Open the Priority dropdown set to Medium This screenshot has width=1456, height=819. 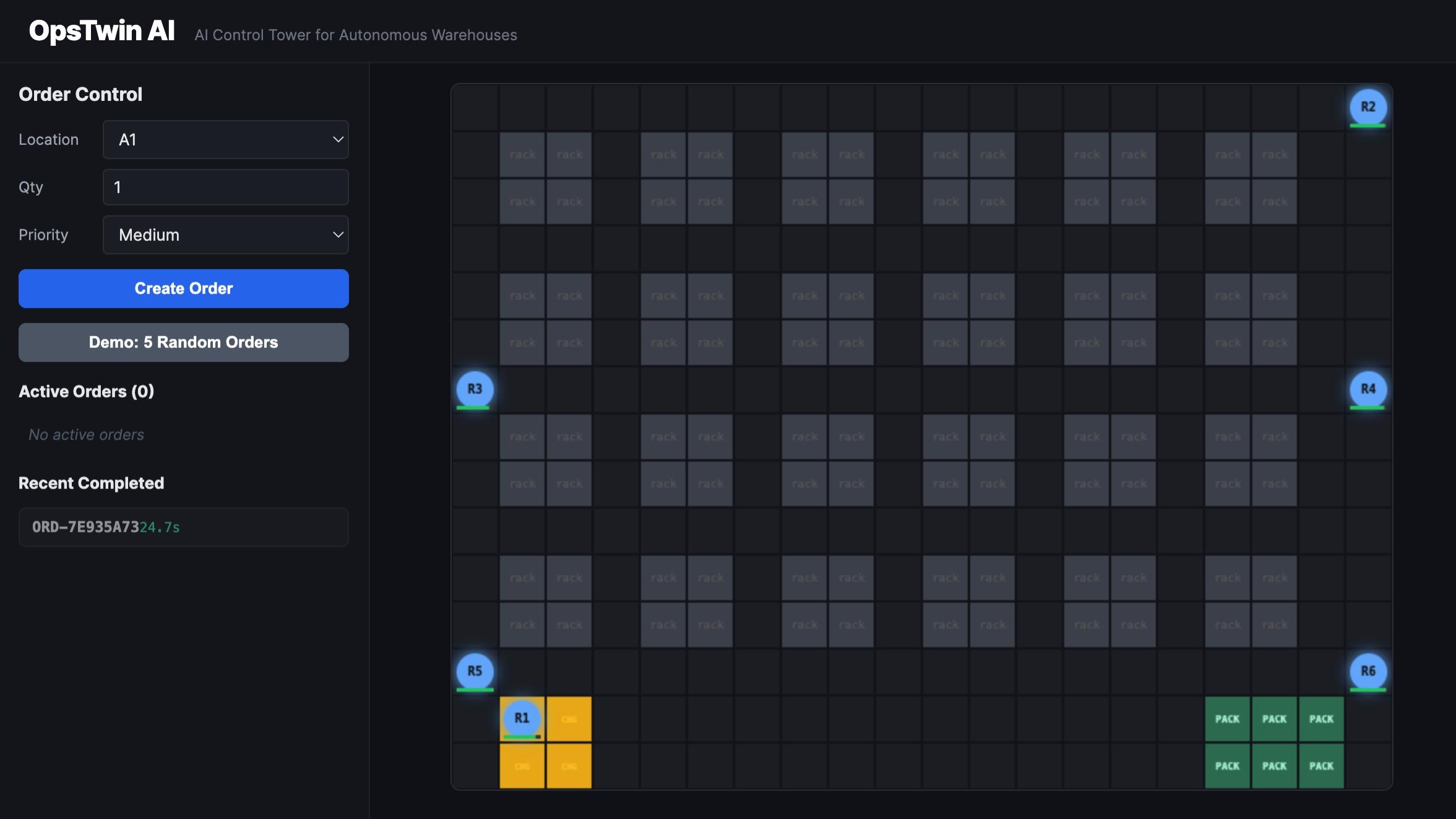coord(225,235)
